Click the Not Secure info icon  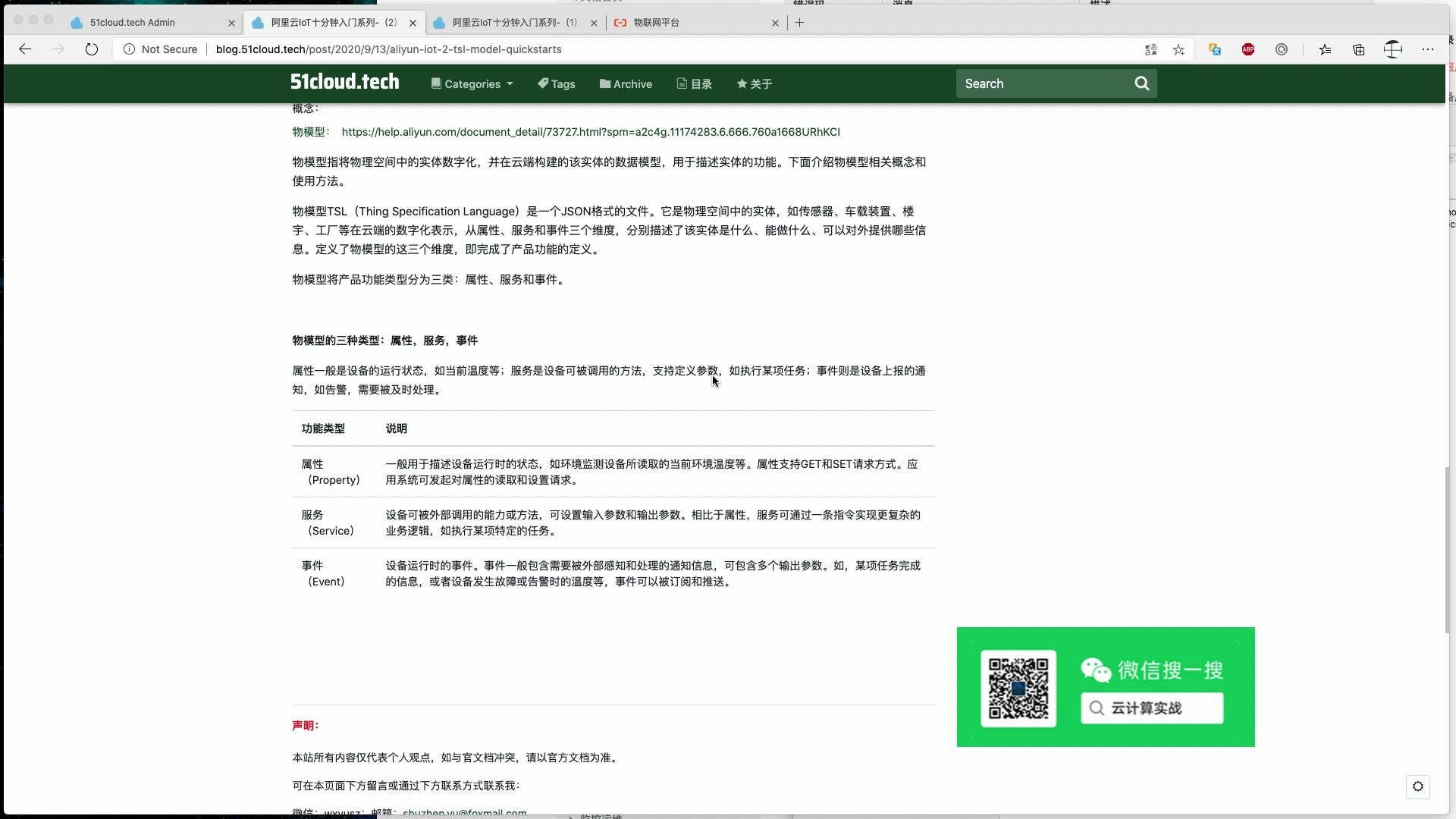[x=129, y=49]
